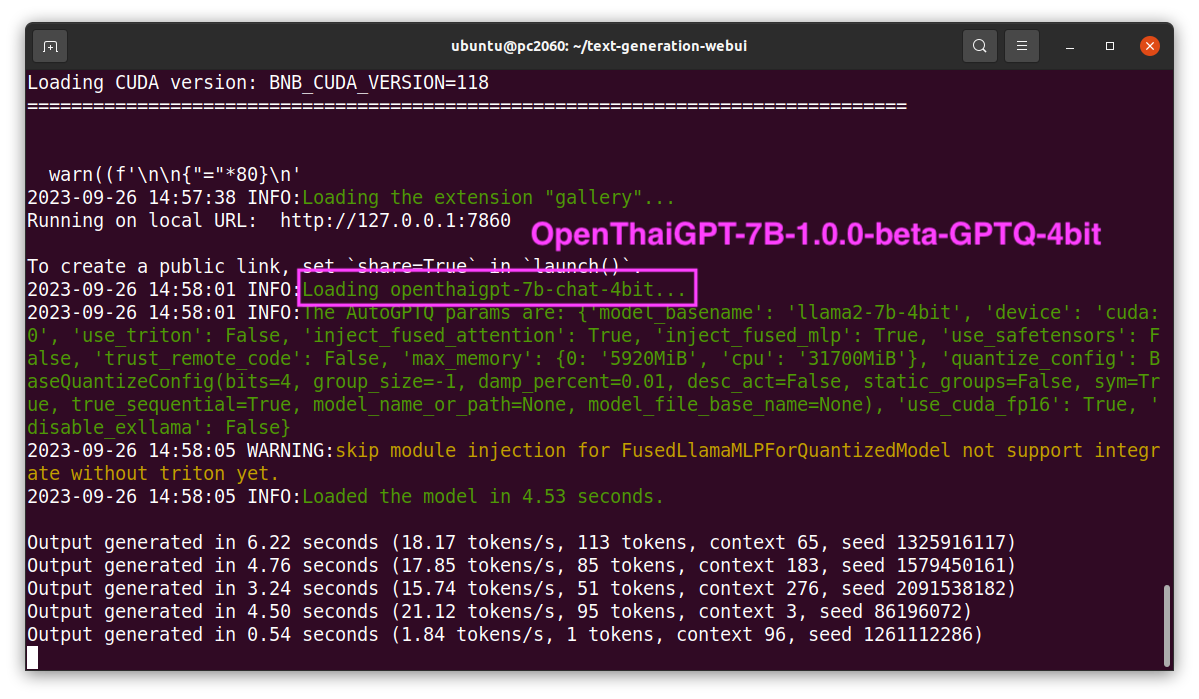Click 'Loaded the model in 4.53 seconds.'
The height and width of the screenshot is (699, 1199).
483,497
